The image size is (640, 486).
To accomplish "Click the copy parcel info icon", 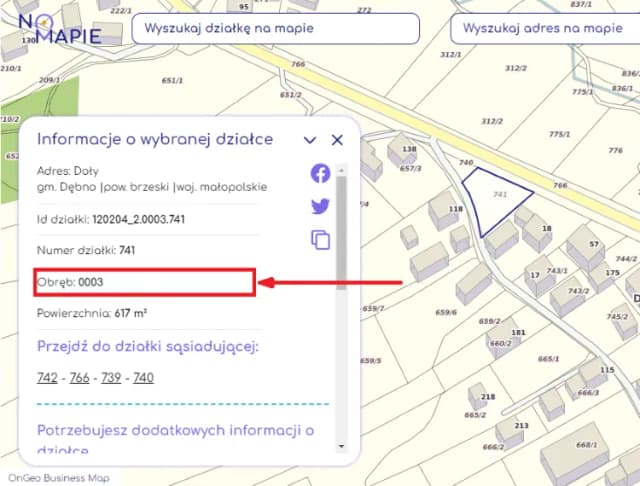I will click(x=320, y=239).
